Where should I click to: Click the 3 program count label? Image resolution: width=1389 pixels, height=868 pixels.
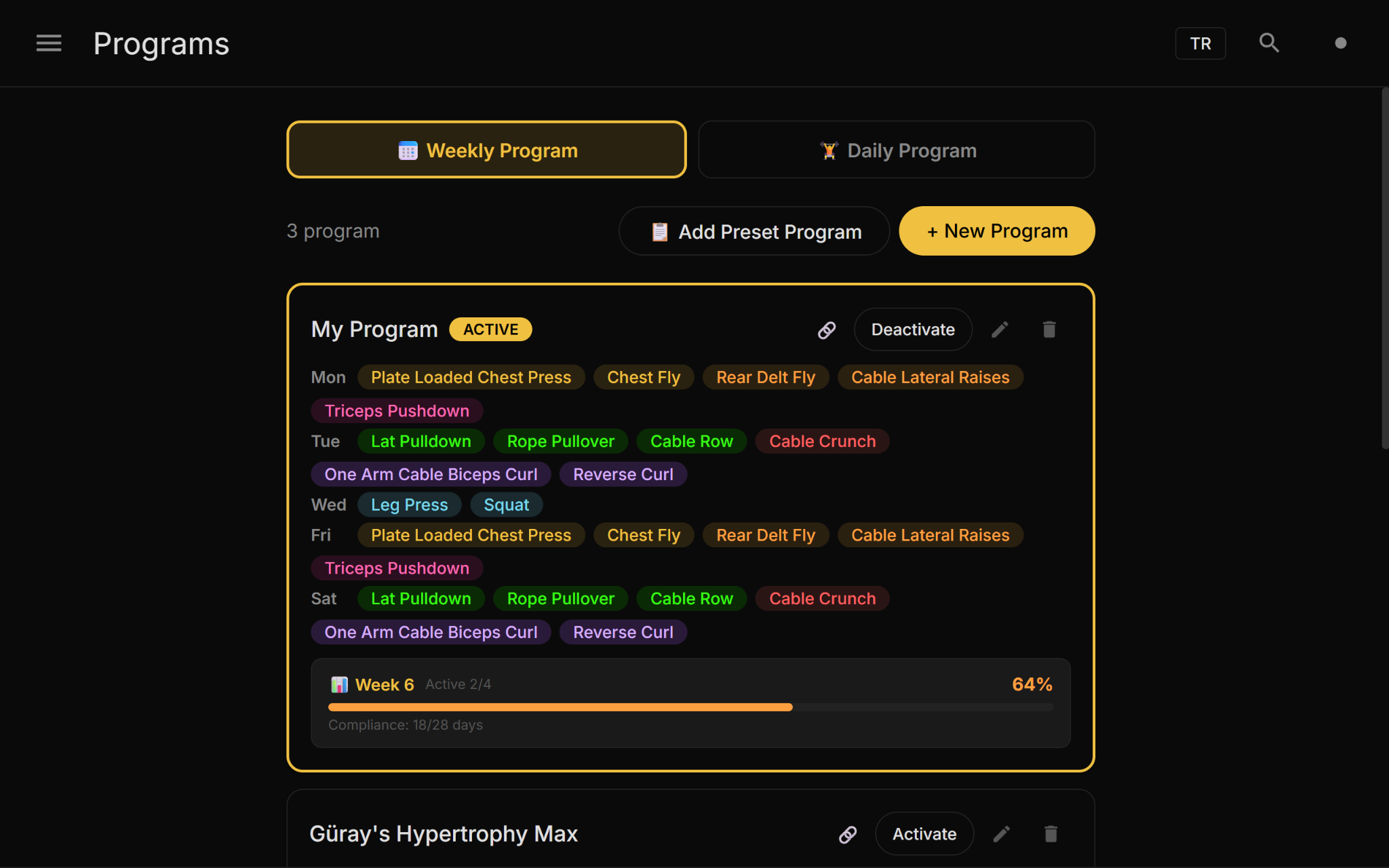point(333,231)
